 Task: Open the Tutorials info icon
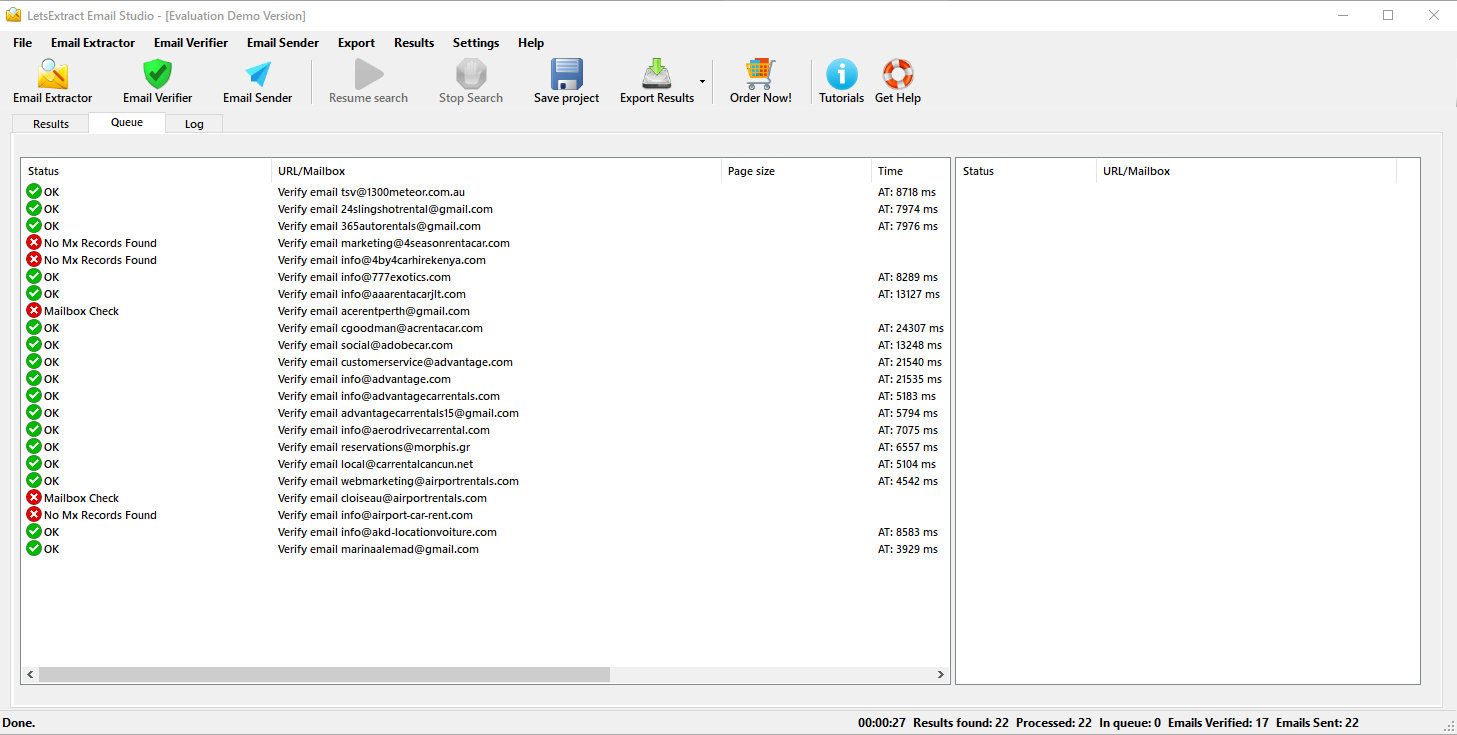pos(841,76)
